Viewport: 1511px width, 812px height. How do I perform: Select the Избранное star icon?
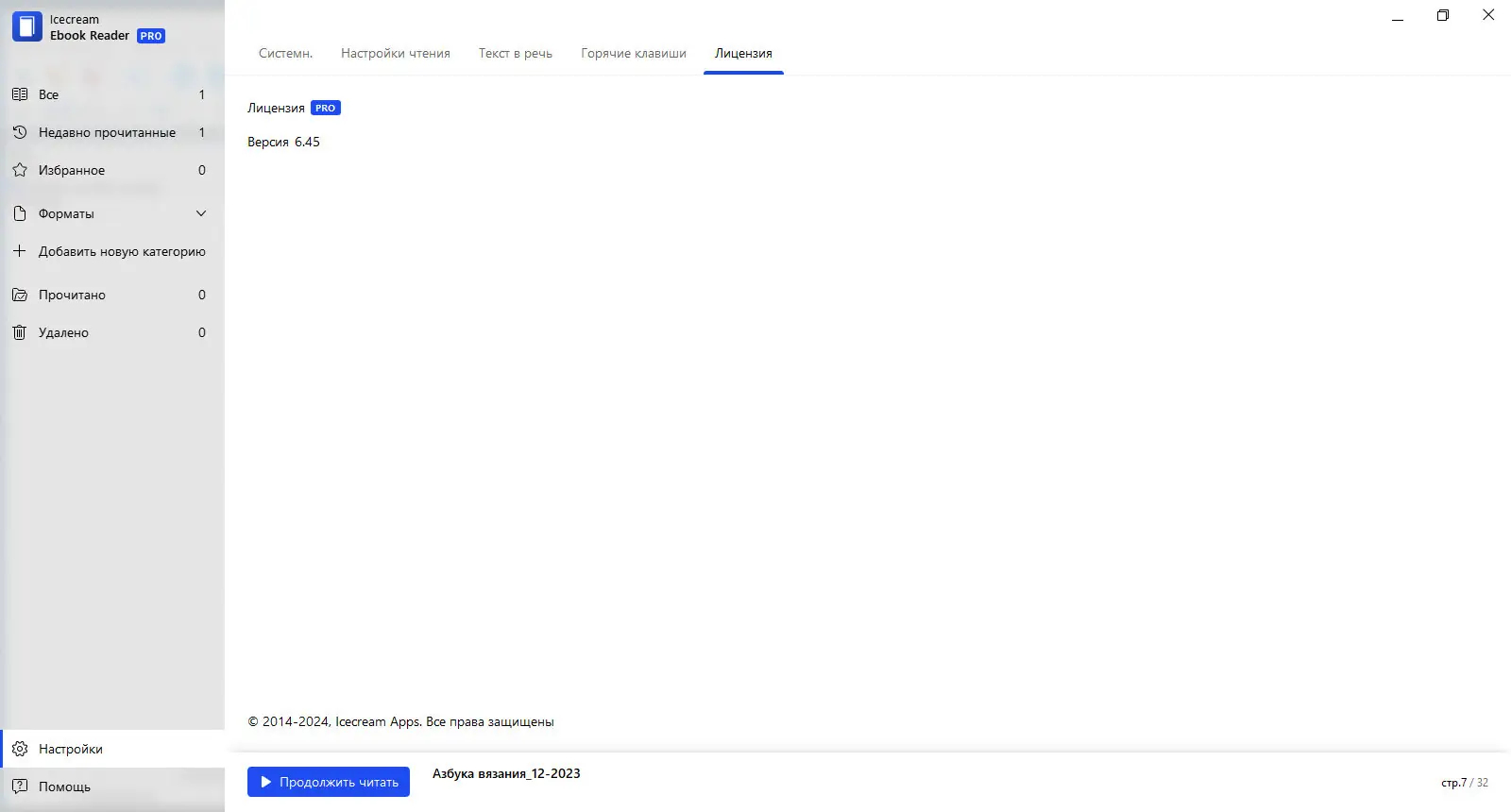(x=20, y=170)
